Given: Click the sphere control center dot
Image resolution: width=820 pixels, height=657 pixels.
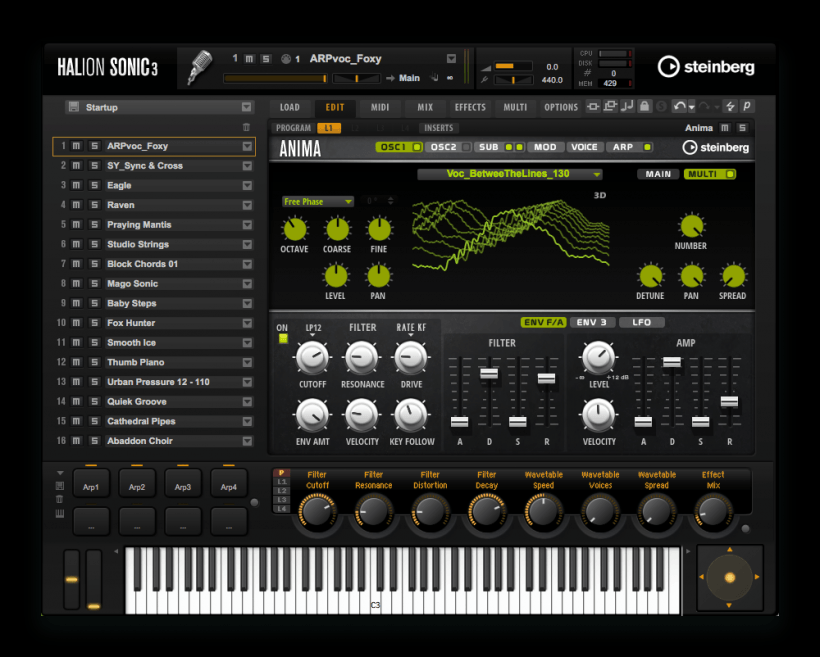Looking at the screenshot, I should pos(730,577).
